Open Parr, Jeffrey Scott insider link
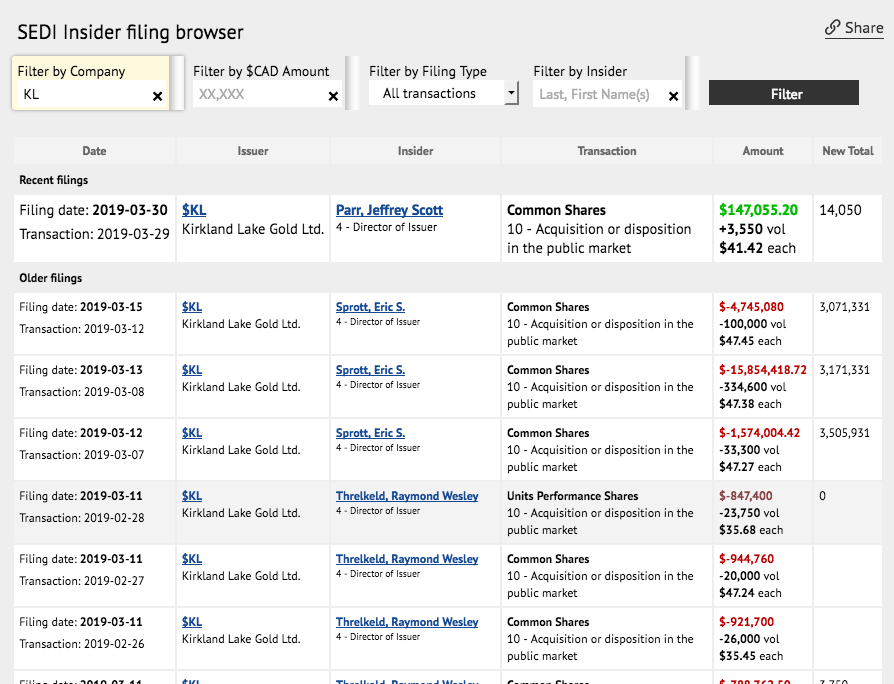894x684 pixels. click(x=389, y=210)
